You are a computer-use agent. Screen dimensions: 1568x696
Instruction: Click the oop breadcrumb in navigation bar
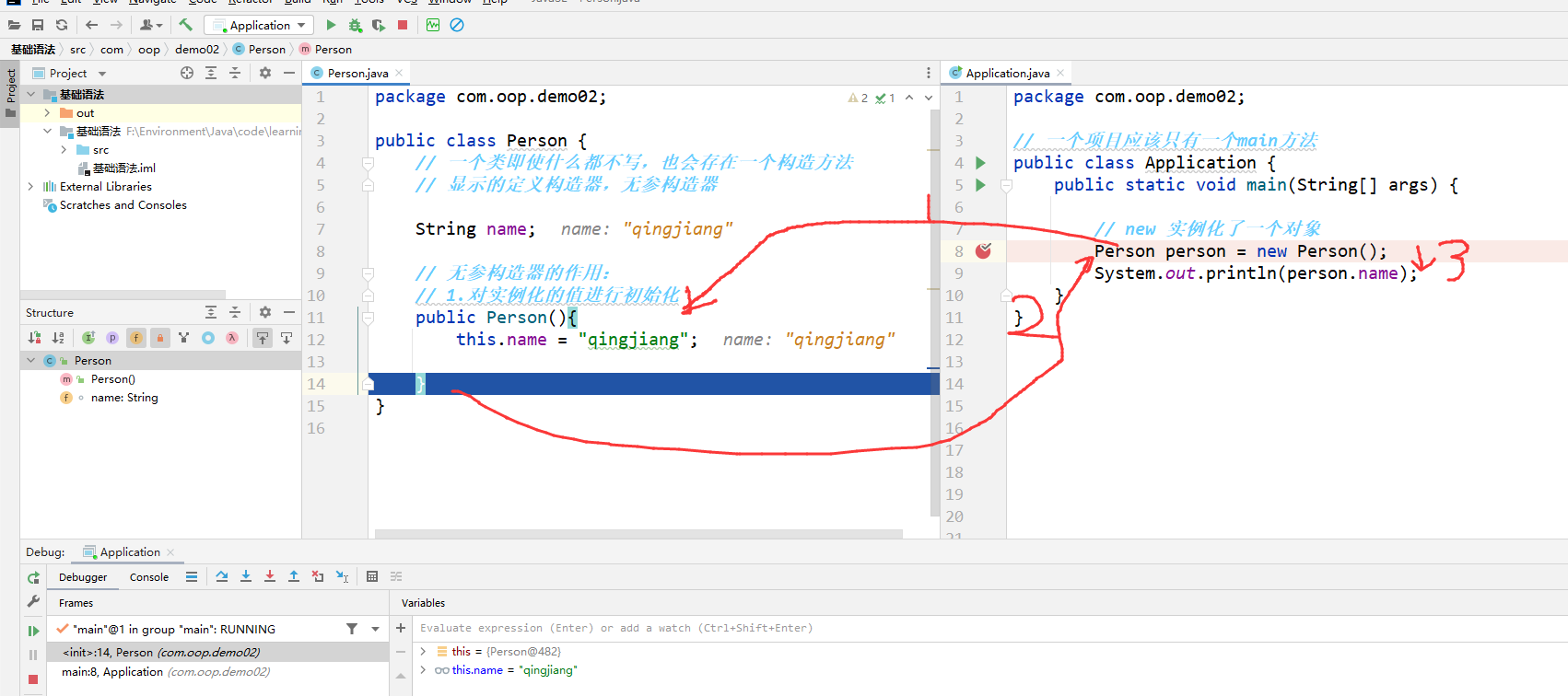148,49
